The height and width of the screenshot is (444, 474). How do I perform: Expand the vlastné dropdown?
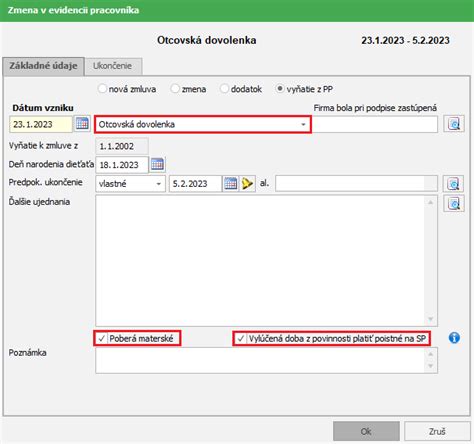159,184
